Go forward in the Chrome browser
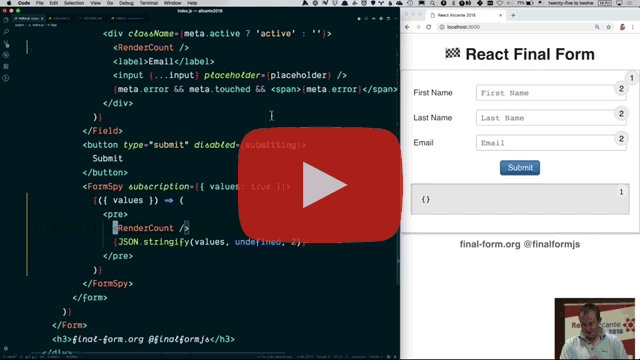This screenshot has height=360, width=640. pyautogui.click(x=418, y=27)
